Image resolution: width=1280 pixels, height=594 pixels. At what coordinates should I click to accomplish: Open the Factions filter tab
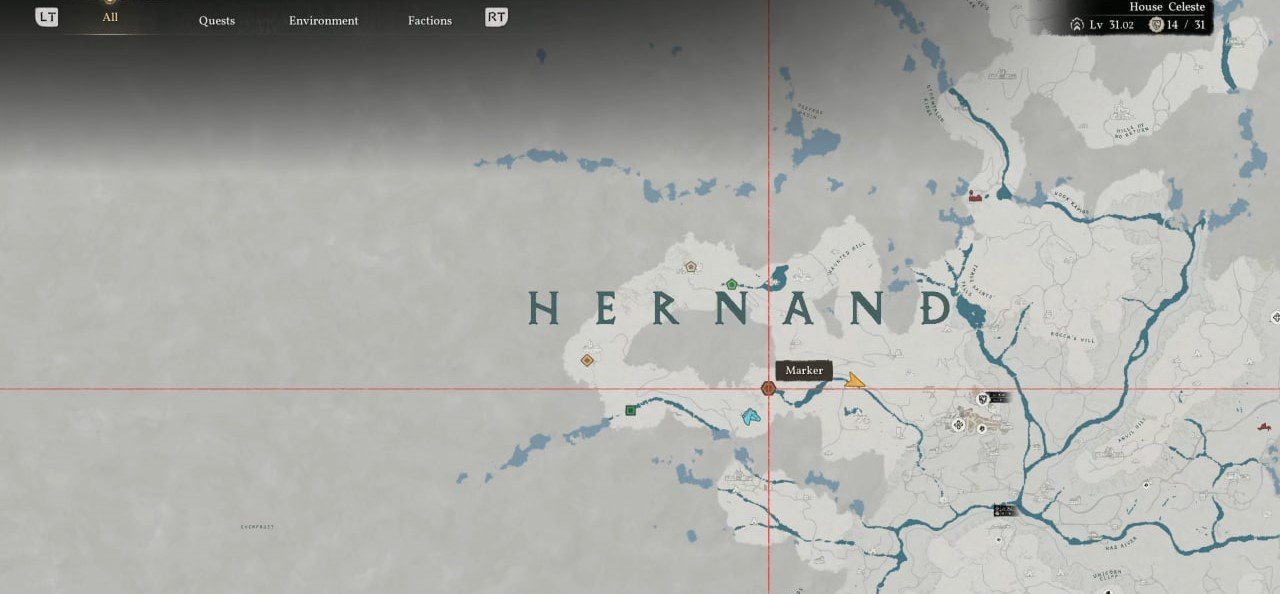tap(430, 20)
